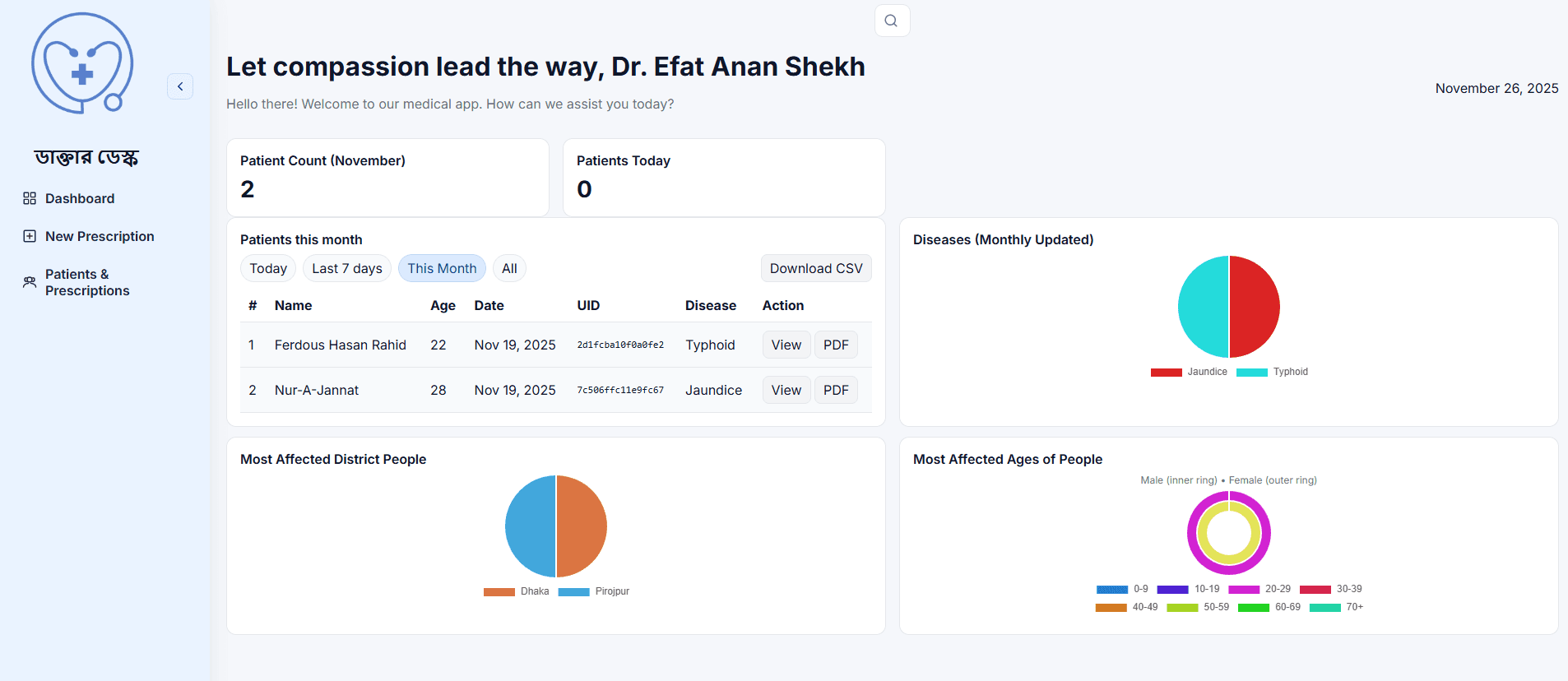The width and height of the screenshot is (1568, 681).
Task: Open Nur-A-Jannat's PDF
Action: 835,389
